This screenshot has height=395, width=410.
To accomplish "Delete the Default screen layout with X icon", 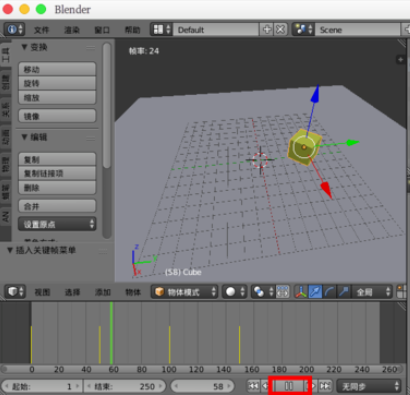I will [x=281, y=29].
